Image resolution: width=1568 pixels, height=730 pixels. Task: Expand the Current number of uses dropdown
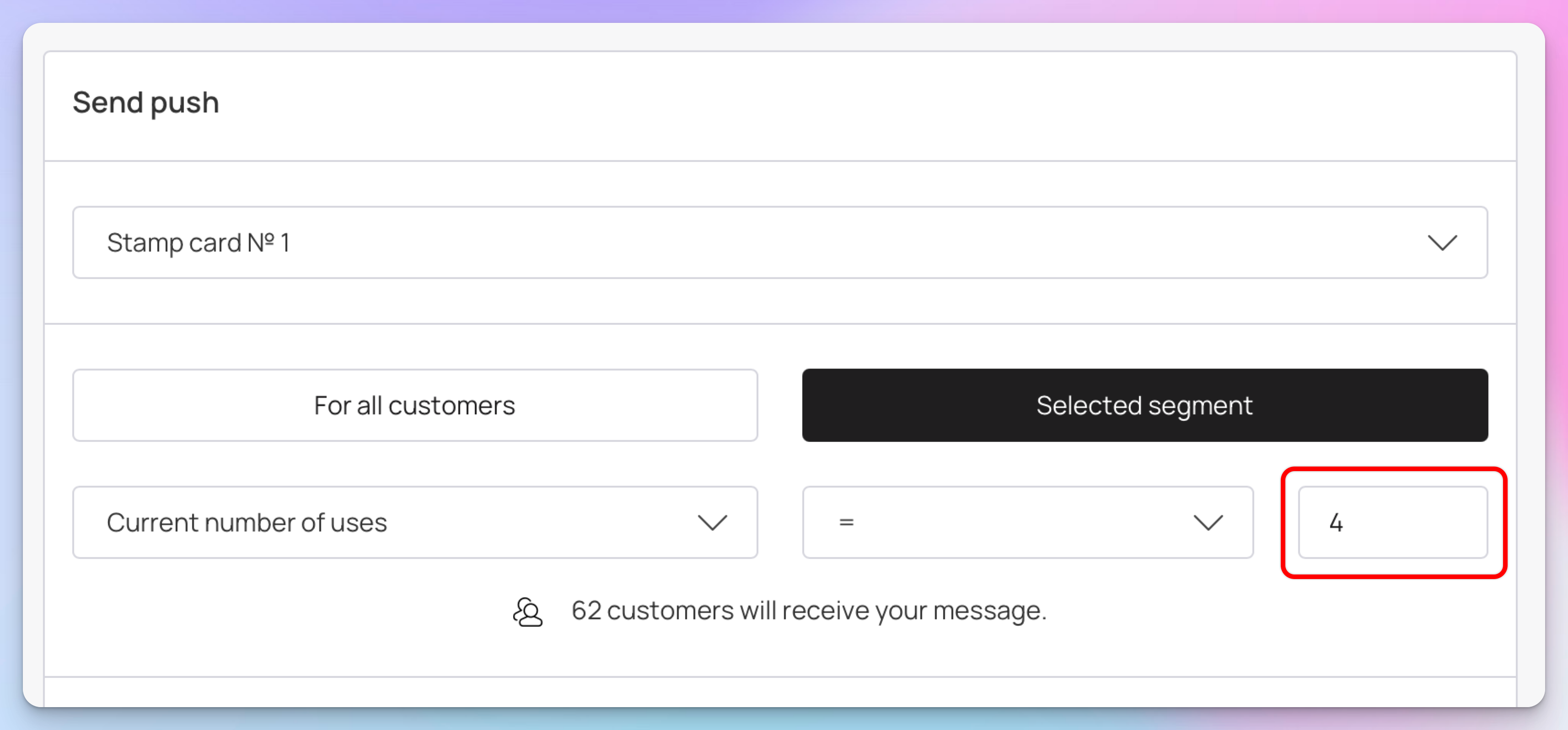pos(414,522)
